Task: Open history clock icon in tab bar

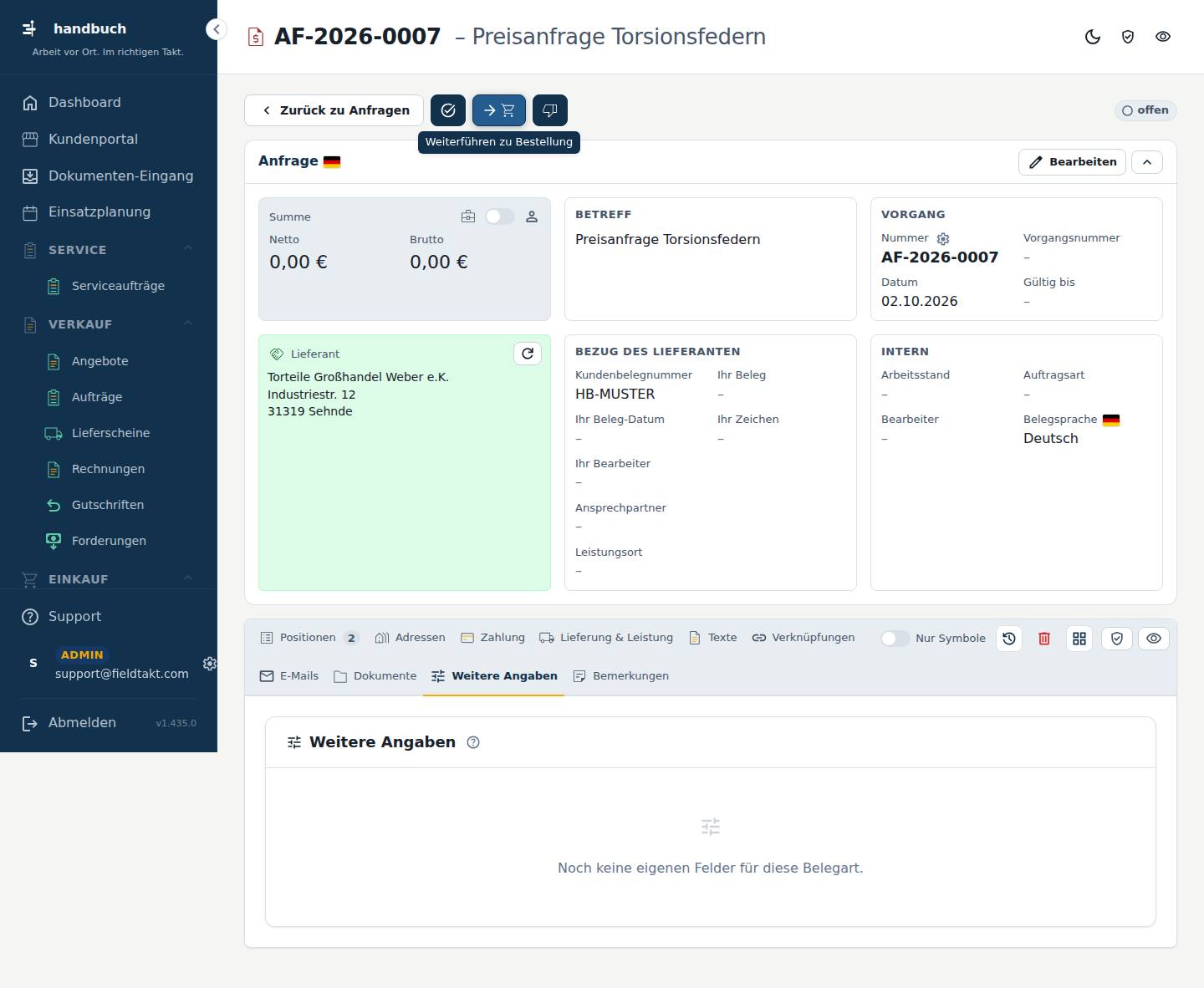Action: (1009, 639)
